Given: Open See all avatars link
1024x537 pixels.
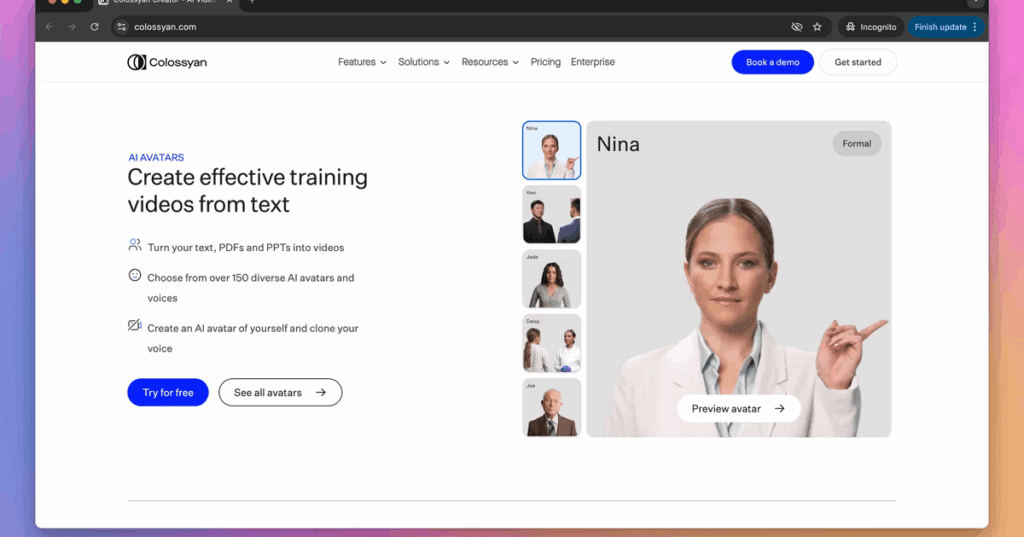Looking at the screenshot, I should (280, 393).
